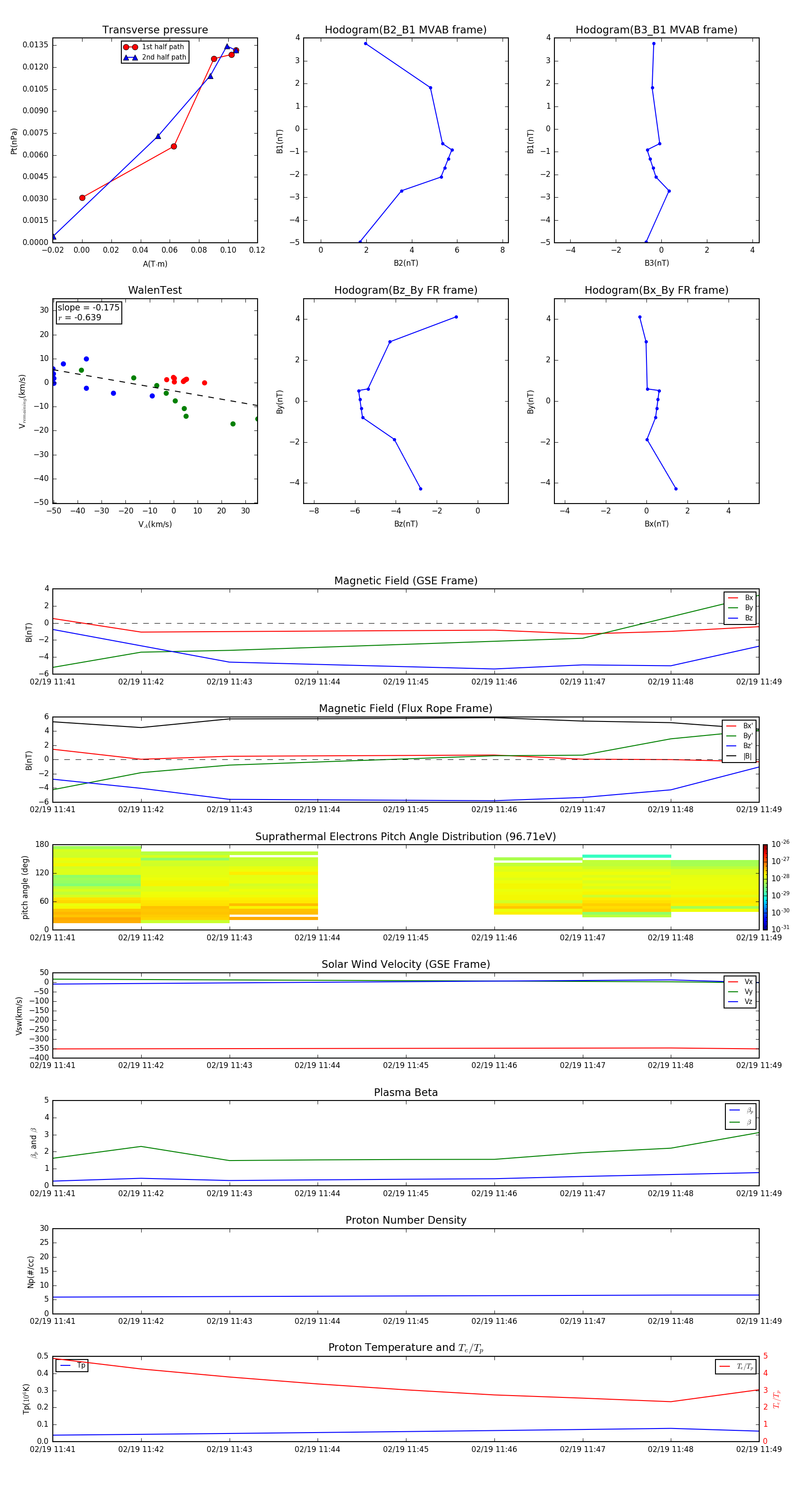Click the '|B|' legend entry in Flux Rope Frame

740,756
